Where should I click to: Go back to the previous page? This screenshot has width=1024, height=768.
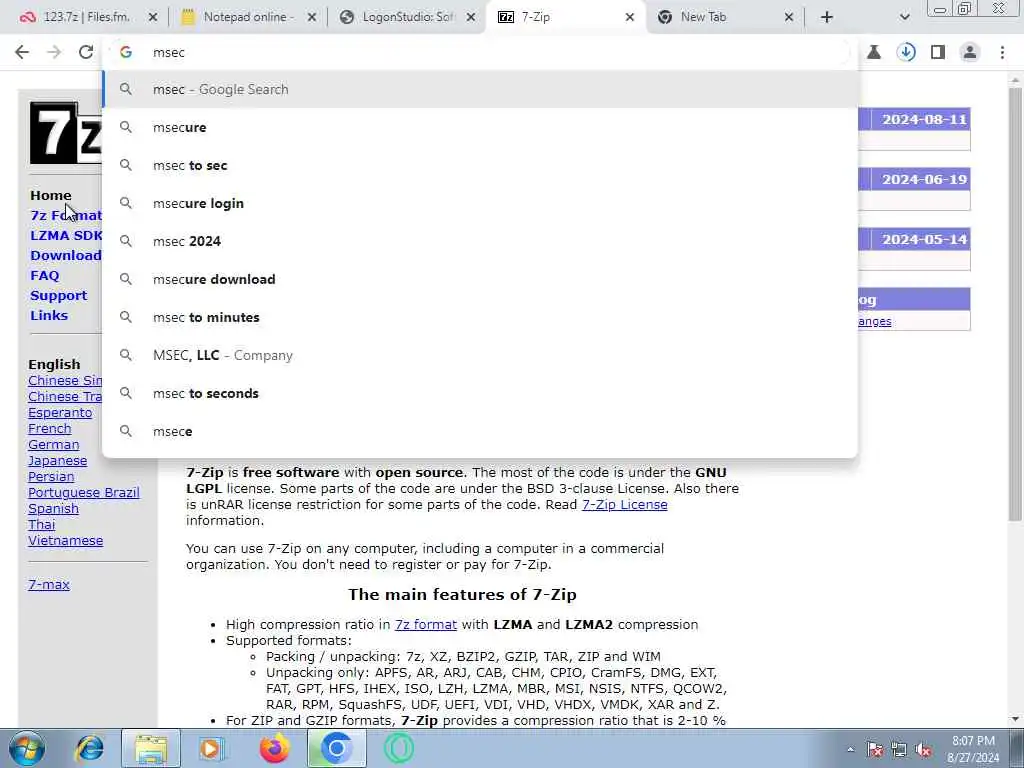(22, 52)
